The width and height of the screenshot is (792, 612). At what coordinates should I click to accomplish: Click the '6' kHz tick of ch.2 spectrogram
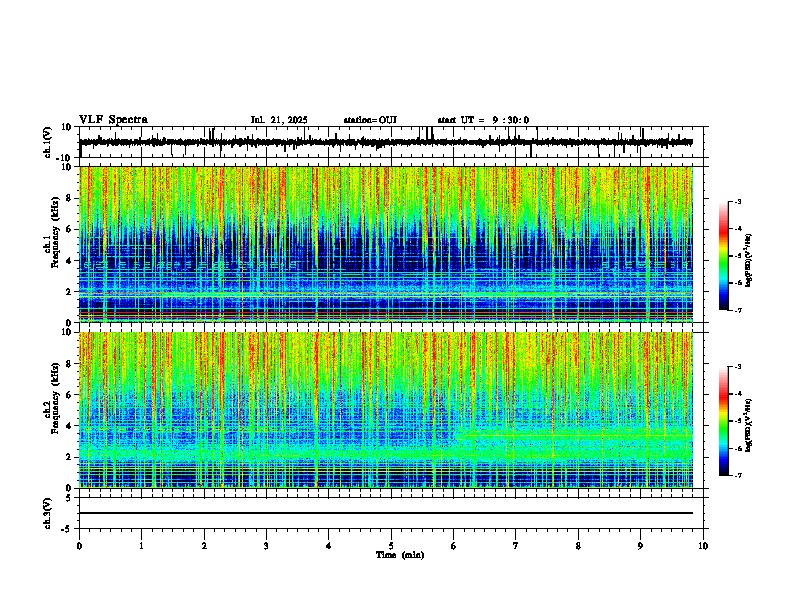pyautogui.click(x=69, y=395)
